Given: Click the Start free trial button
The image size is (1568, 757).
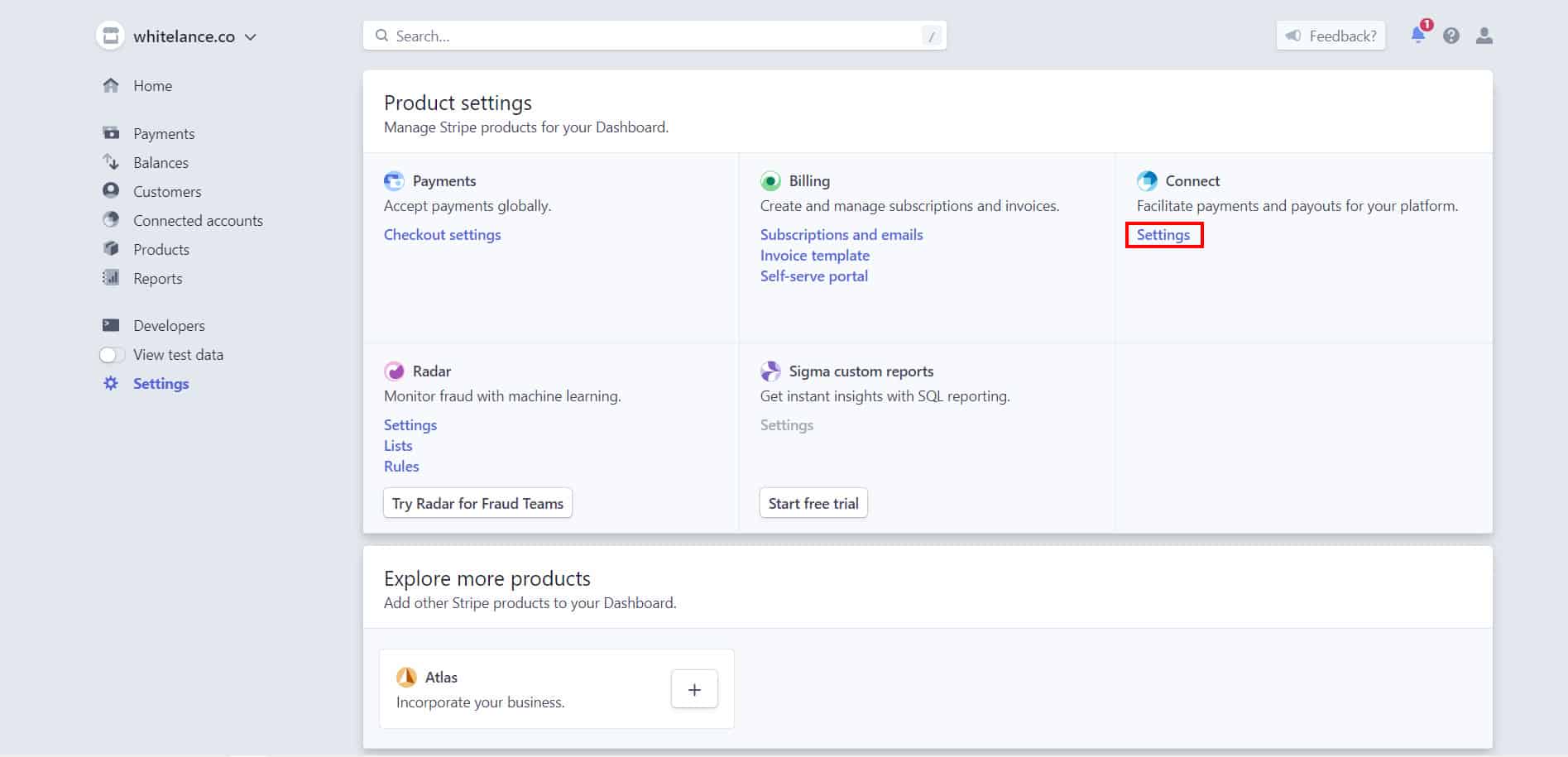Looking at the screenshot, I should (x=813, y=503).
